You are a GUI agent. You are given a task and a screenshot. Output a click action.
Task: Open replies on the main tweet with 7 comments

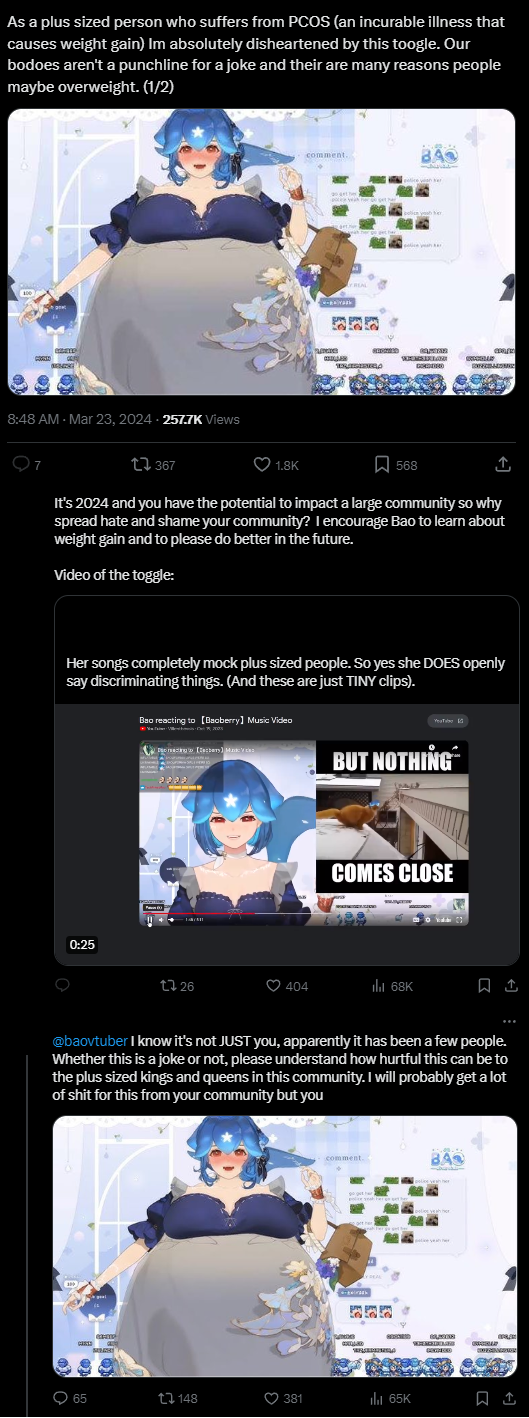[26, 464]
